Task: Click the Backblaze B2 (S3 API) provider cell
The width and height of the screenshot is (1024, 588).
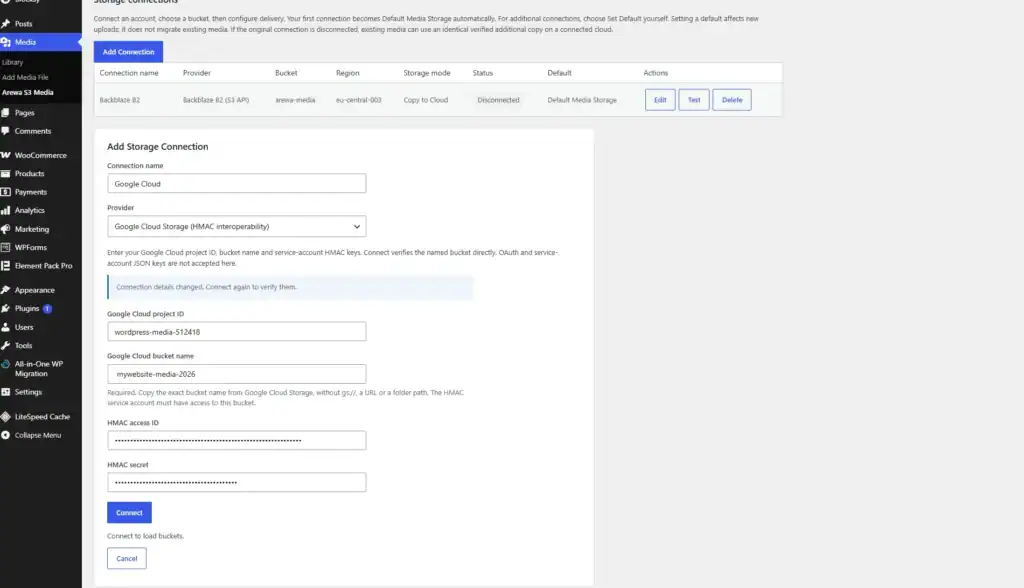Action: (x=216, y=100)
